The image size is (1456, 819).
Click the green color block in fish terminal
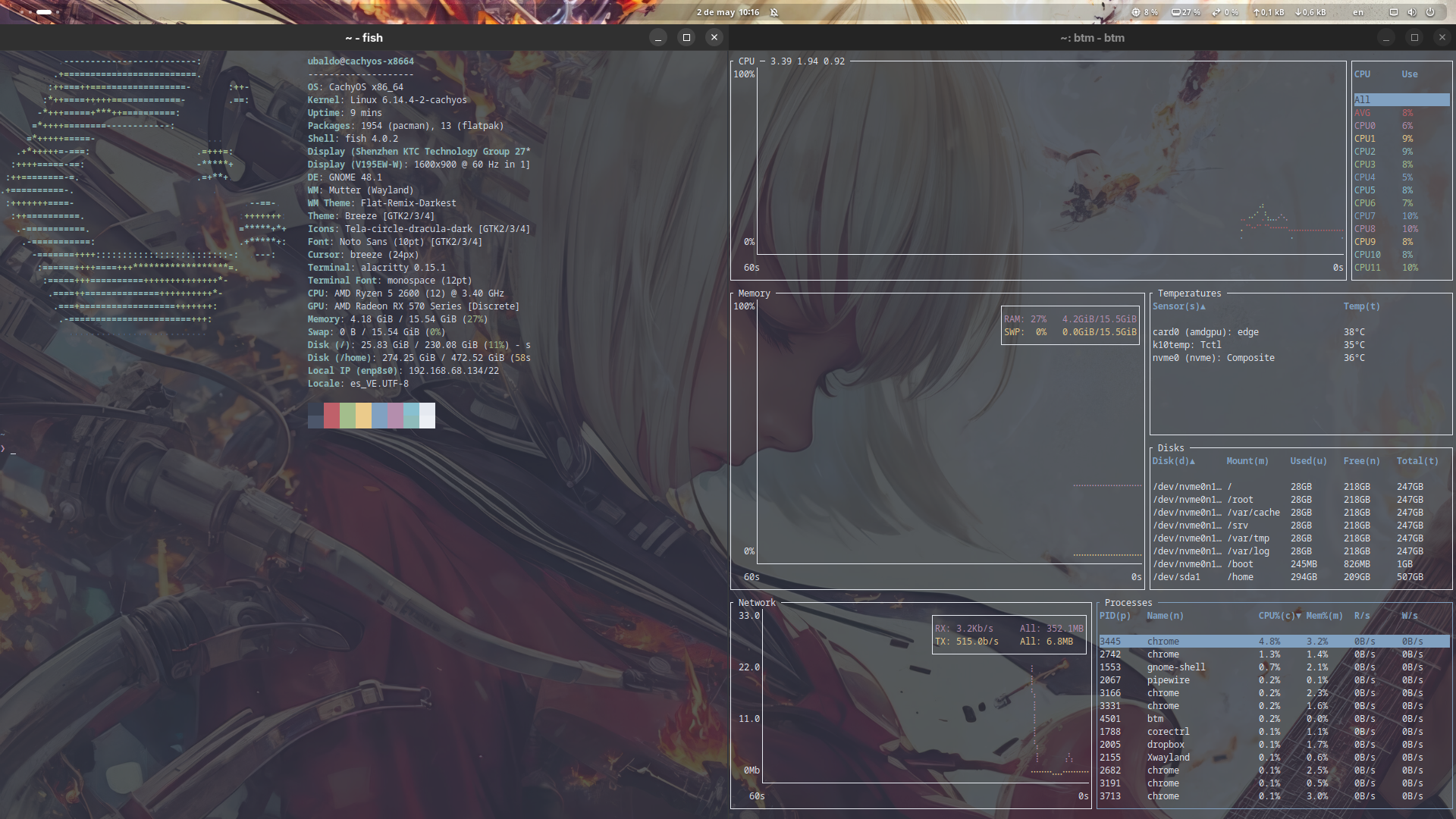[347, 416]
